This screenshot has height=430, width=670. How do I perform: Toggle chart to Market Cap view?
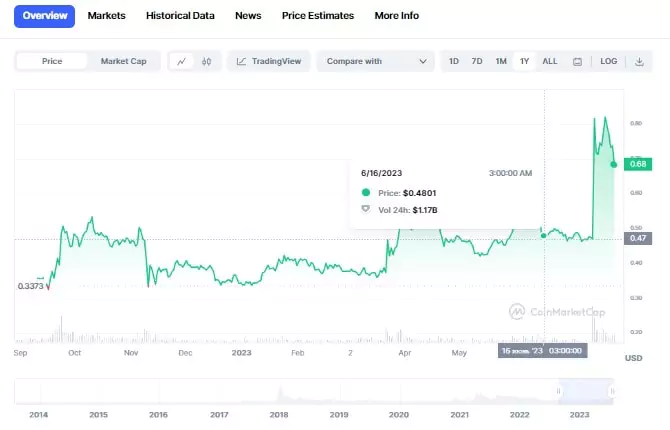[124, 61]
